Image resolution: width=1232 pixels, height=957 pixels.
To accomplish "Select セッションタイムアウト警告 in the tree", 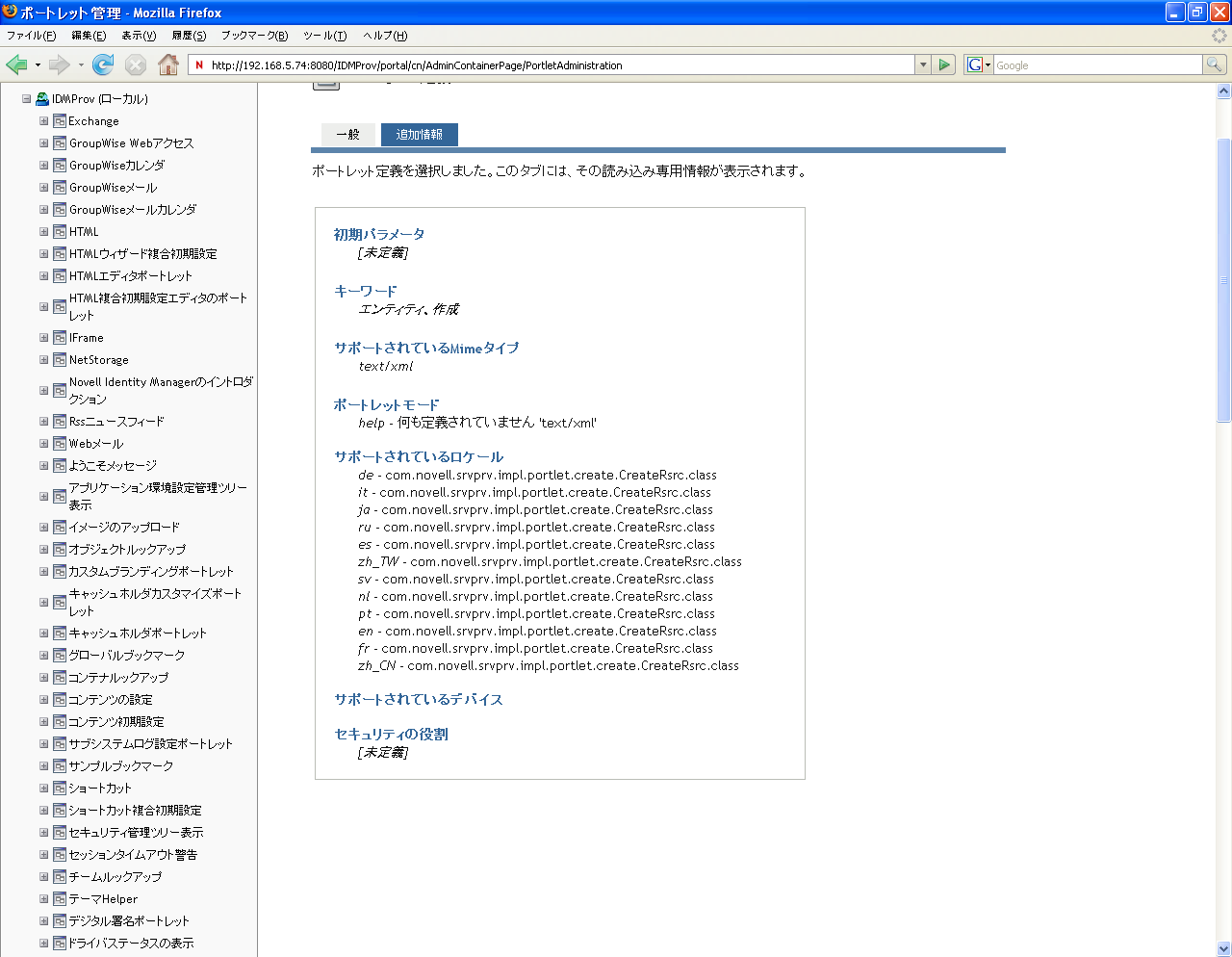I will [x=133, y=855].
